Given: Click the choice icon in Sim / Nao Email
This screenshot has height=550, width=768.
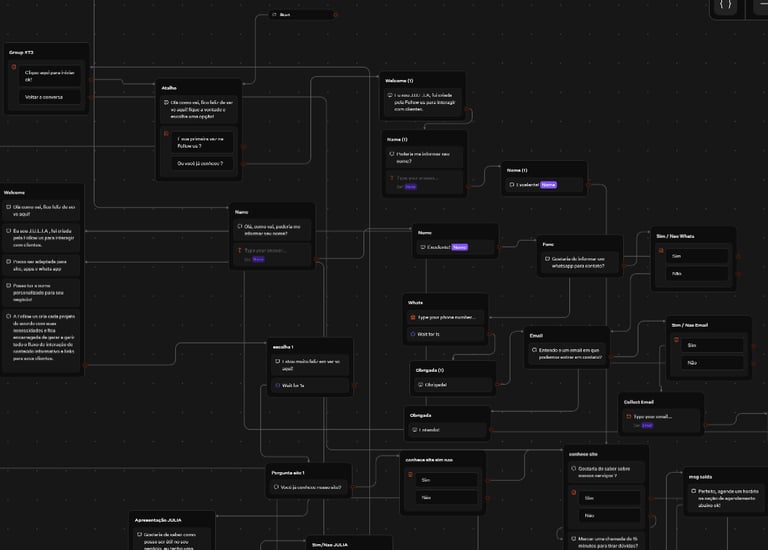Looking at the screenshot, I should pos(676,339).
